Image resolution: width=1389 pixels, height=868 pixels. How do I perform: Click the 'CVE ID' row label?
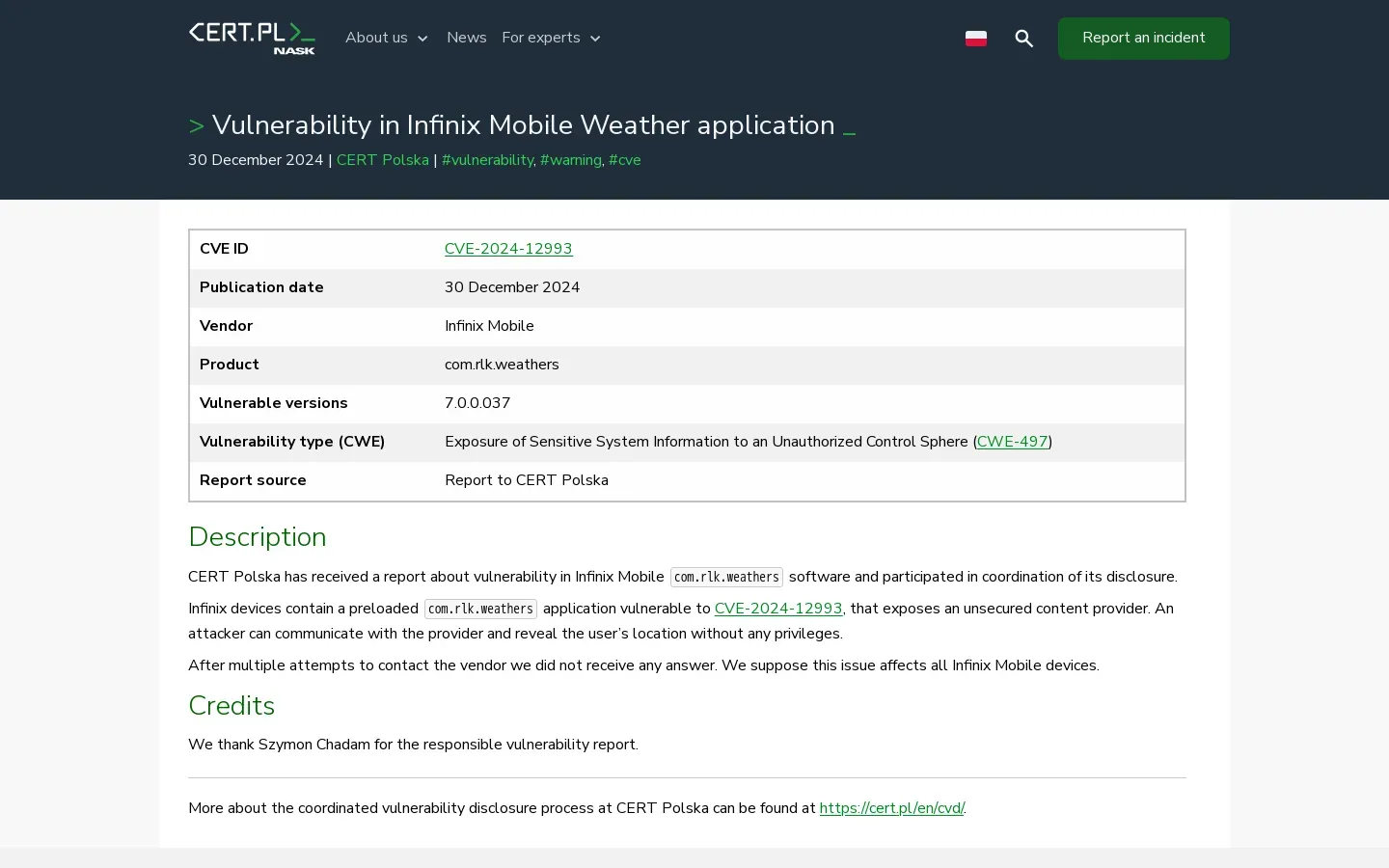224,249
